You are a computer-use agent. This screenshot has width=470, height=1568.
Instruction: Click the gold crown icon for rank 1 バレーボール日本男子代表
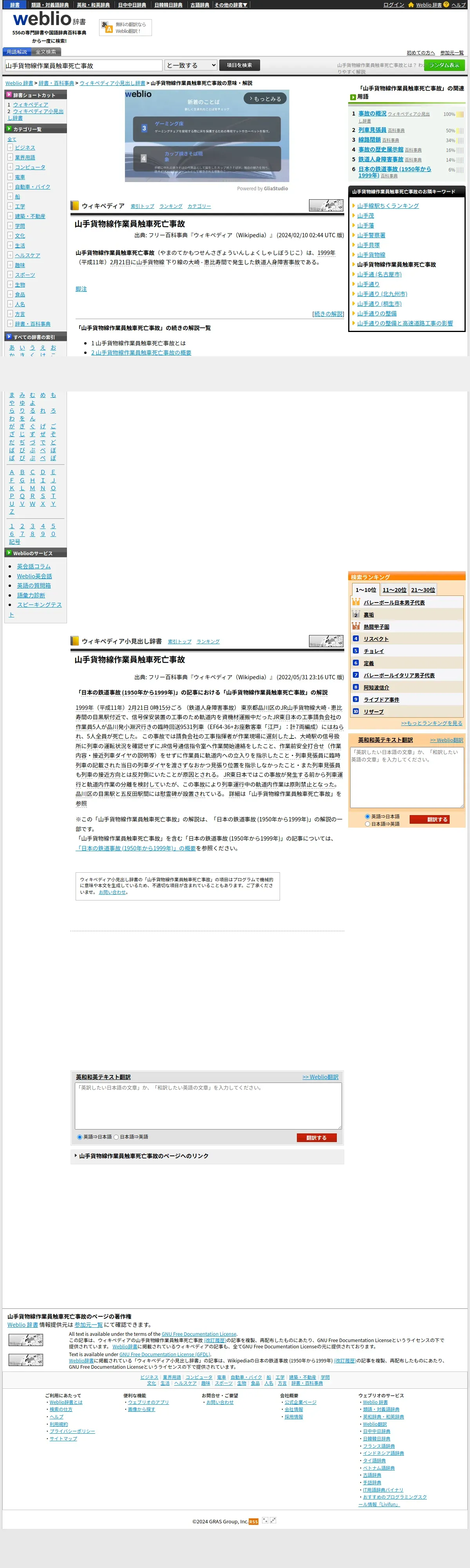356,602
